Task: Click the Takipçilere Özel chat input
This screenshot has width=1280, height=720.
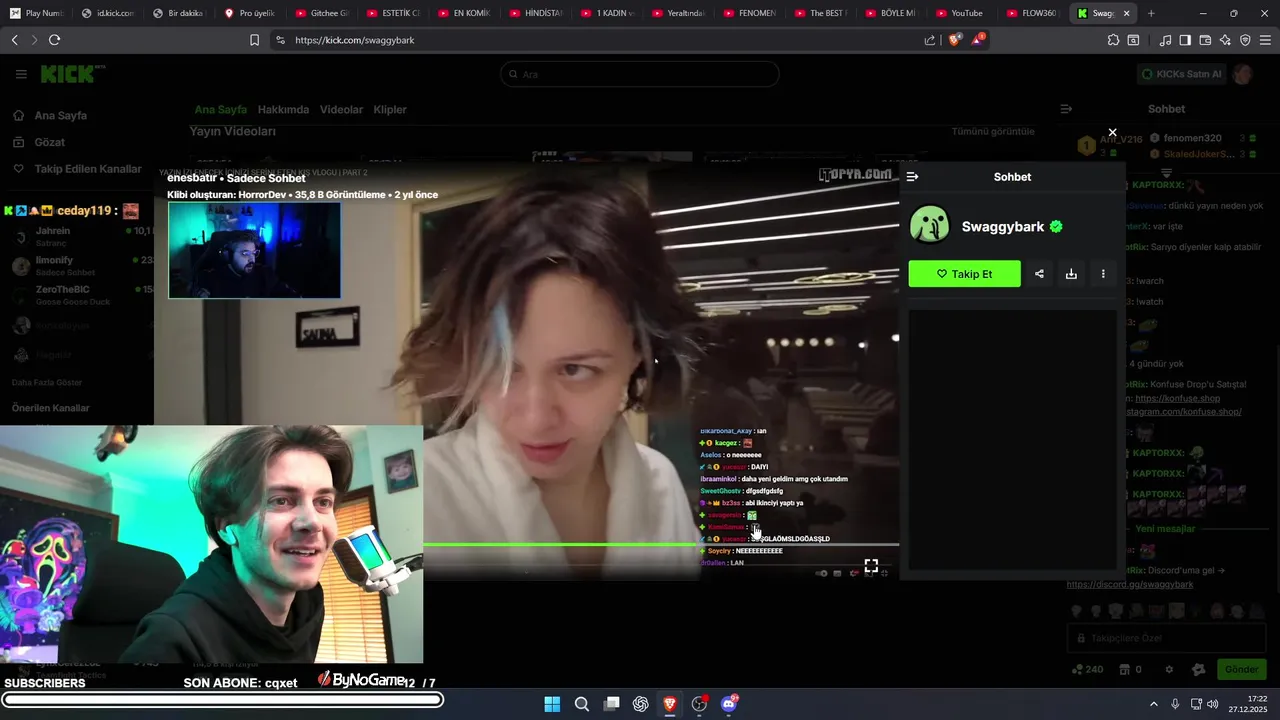Action: pyautogui.click(x=1166, y=638)
